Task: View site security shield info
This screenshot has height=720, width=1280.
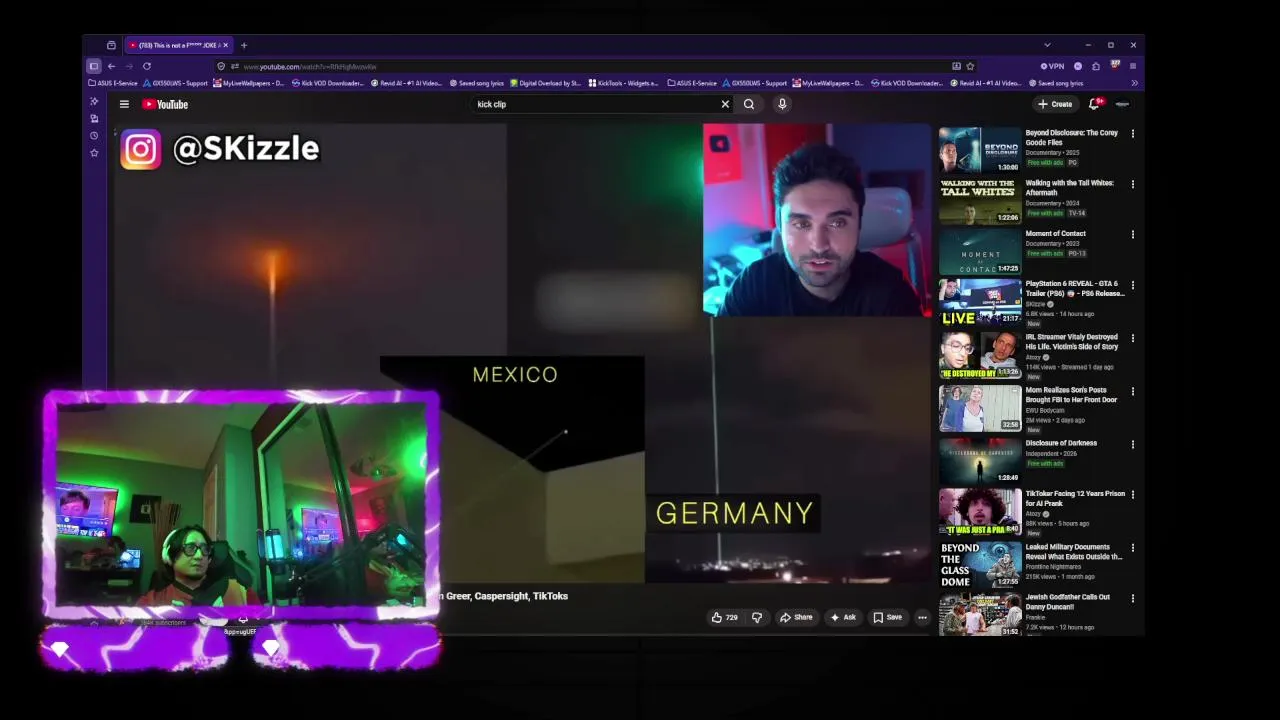Action: click(x=221, y=66)
